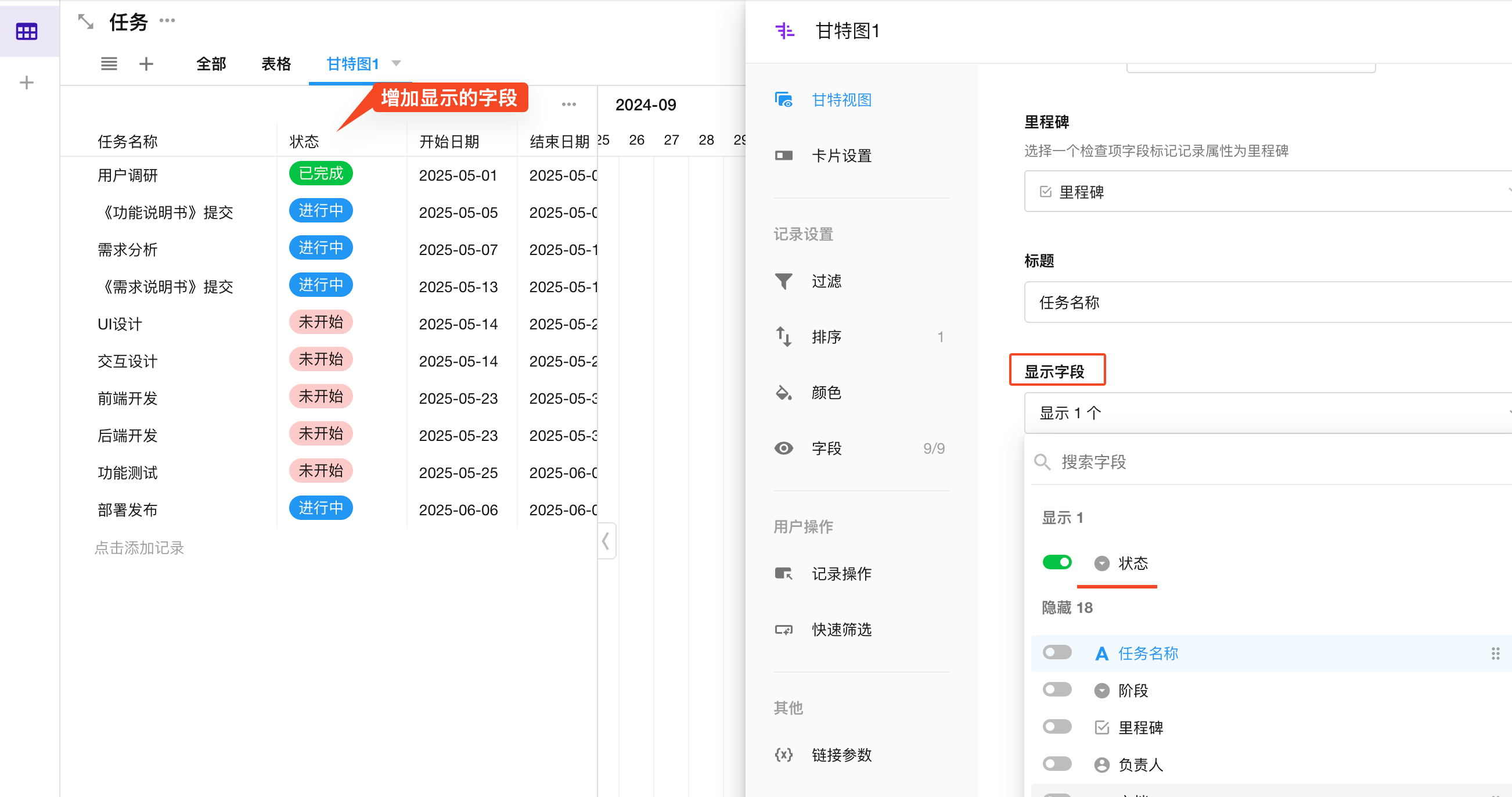Switch to the 全部 tab
1512x797 pixels.
click(x=211, y=63)
